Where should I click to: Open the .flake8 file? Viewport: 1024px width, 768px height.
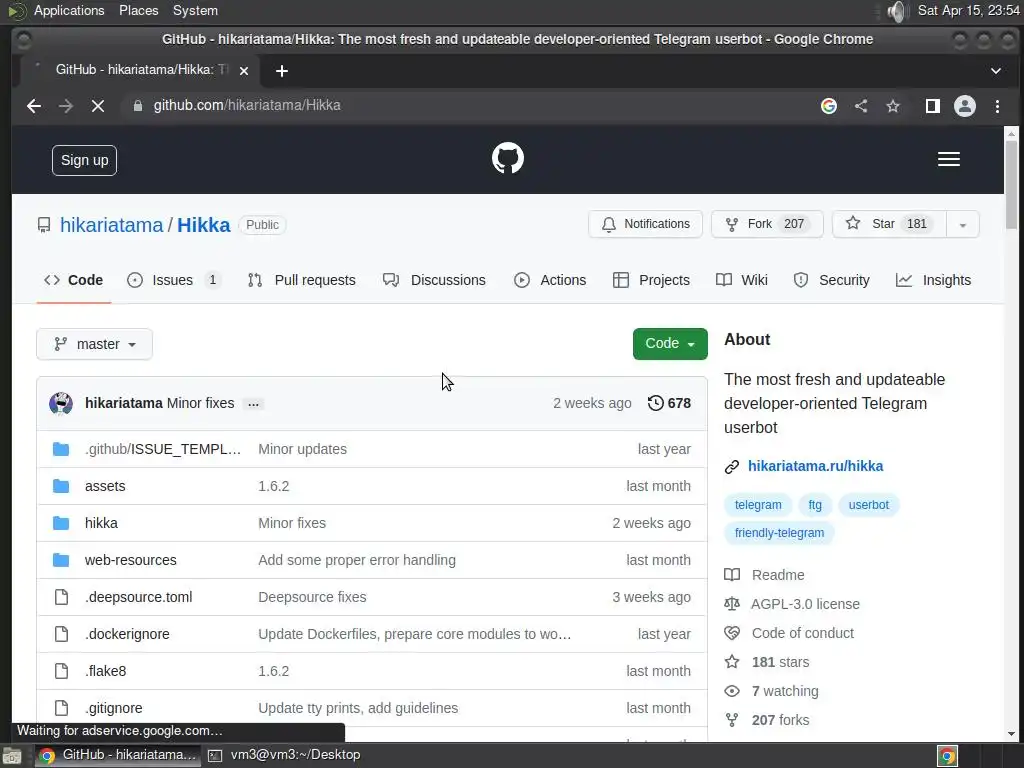click(x=106, y=671)
